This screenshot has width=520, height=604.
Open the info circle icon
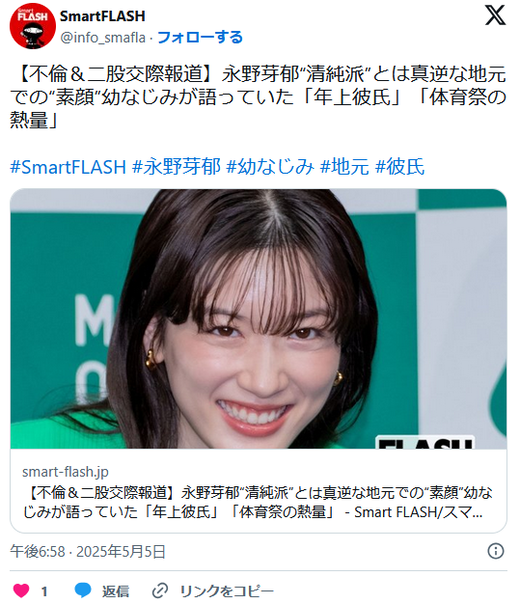(x=495, y=551)
